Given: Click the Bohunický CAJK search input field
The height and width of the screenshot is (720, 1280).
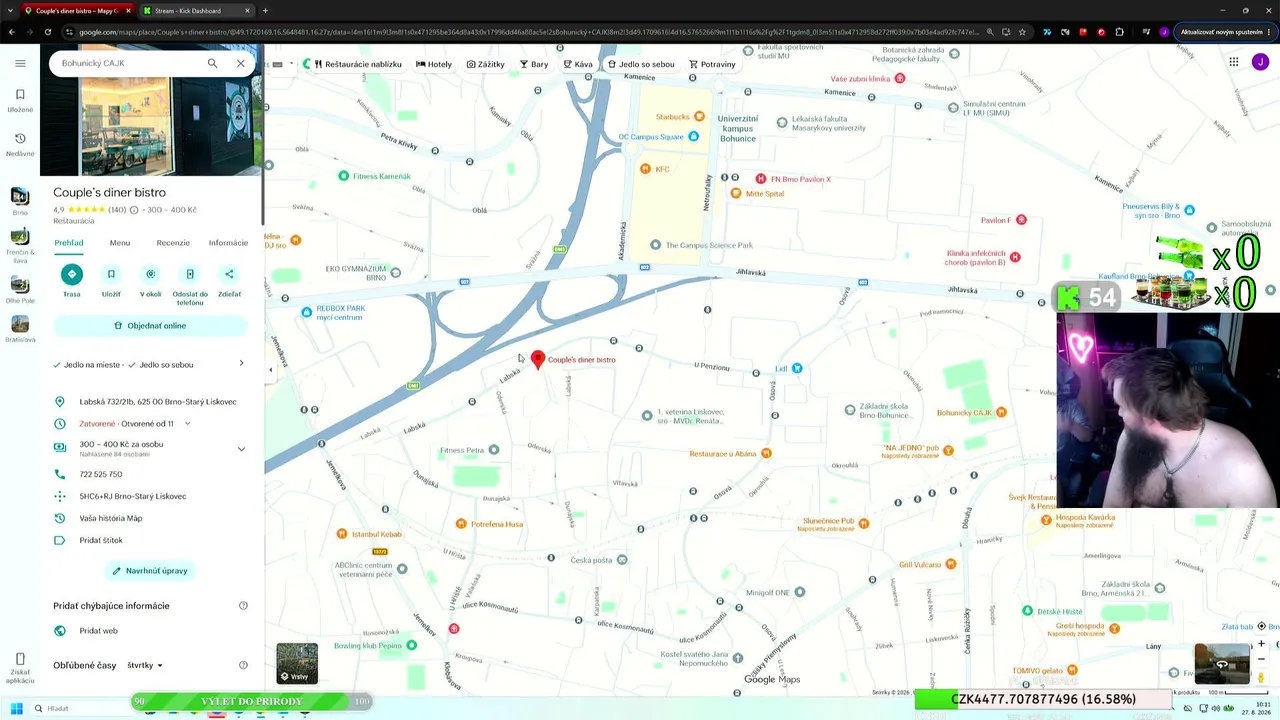Looking at the screenshot, I should pos(129,63).
